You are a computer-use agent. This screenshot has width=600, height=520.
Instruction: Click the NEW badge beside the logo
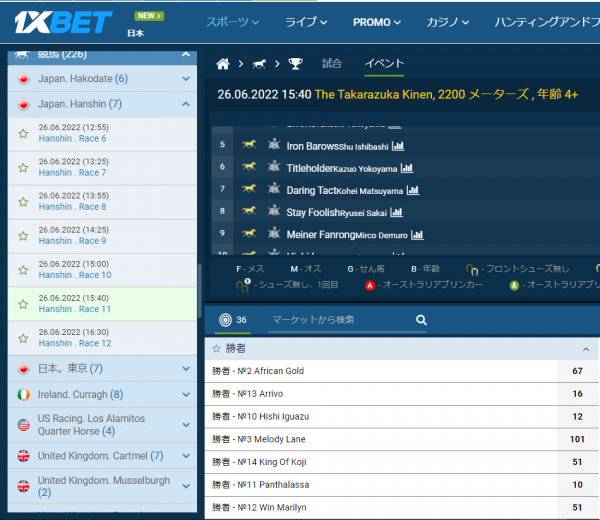point(149,16)
